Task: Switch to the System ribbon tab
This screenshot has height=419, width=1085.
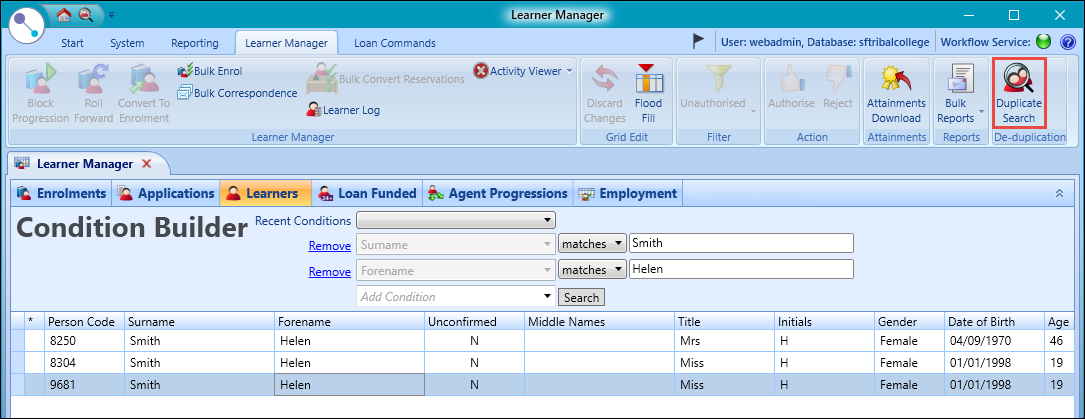Action: point(127,43)
